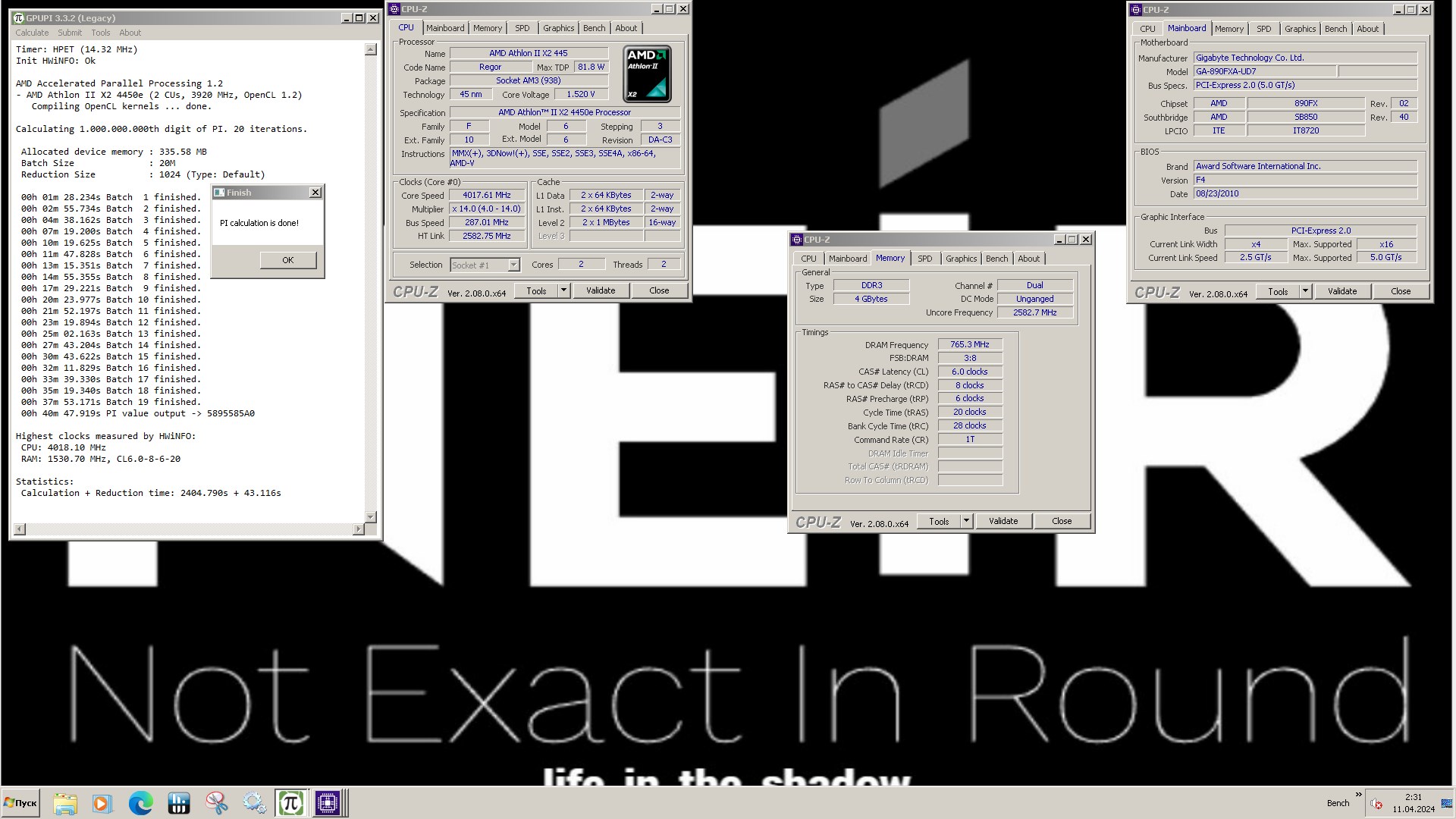Click BIOS date field 08/23/2010
This screenshot has height=819, width=1456.
[x=1305, y=193]
